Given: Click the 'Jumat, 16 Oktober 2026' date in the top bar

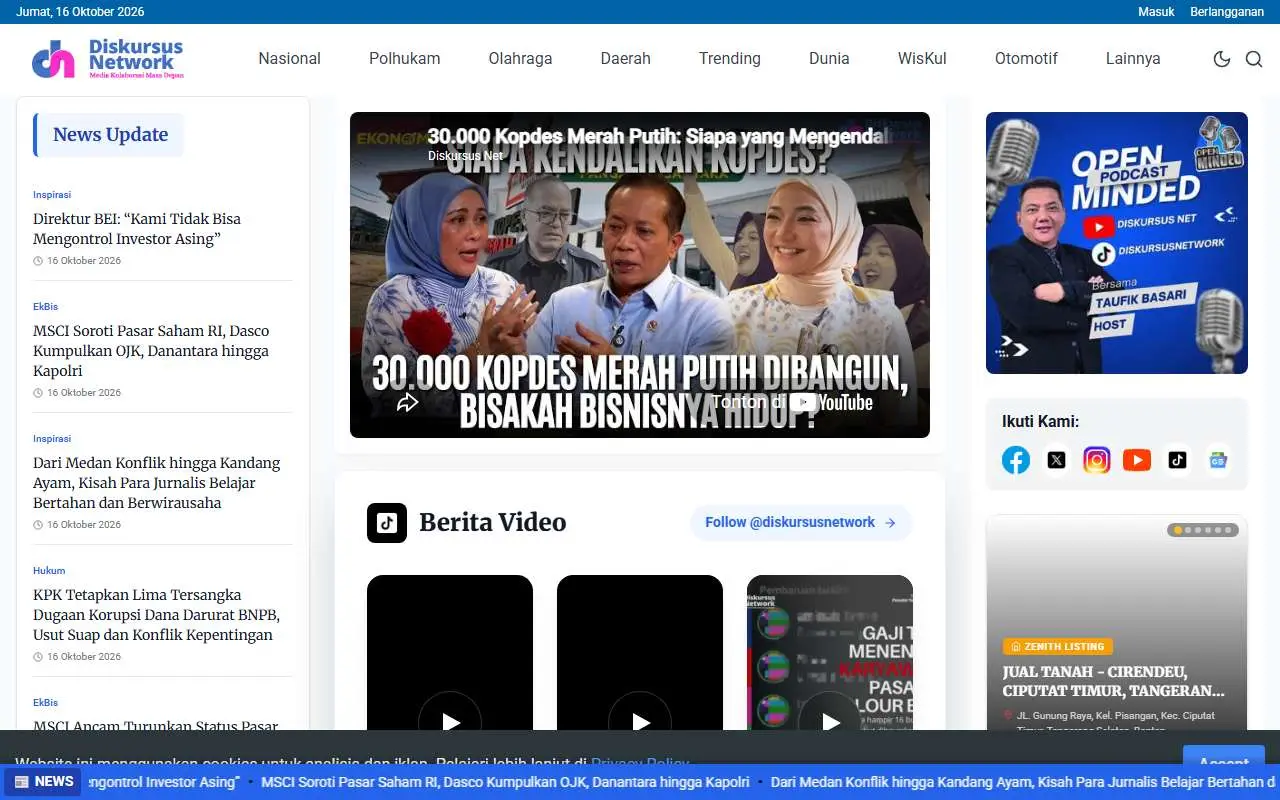Looking at the screenshot, I should click(x=80, y=12).
